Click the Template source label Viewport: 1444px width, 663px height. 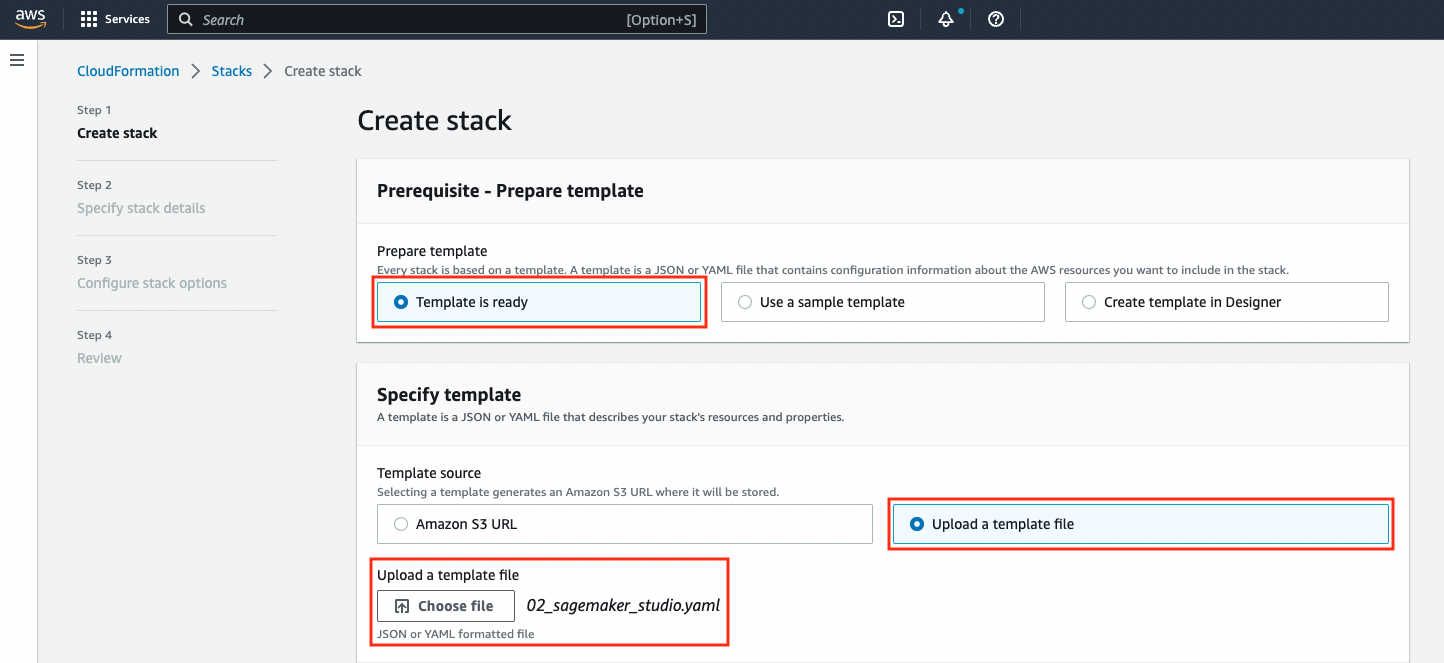(x=429, y=473)
